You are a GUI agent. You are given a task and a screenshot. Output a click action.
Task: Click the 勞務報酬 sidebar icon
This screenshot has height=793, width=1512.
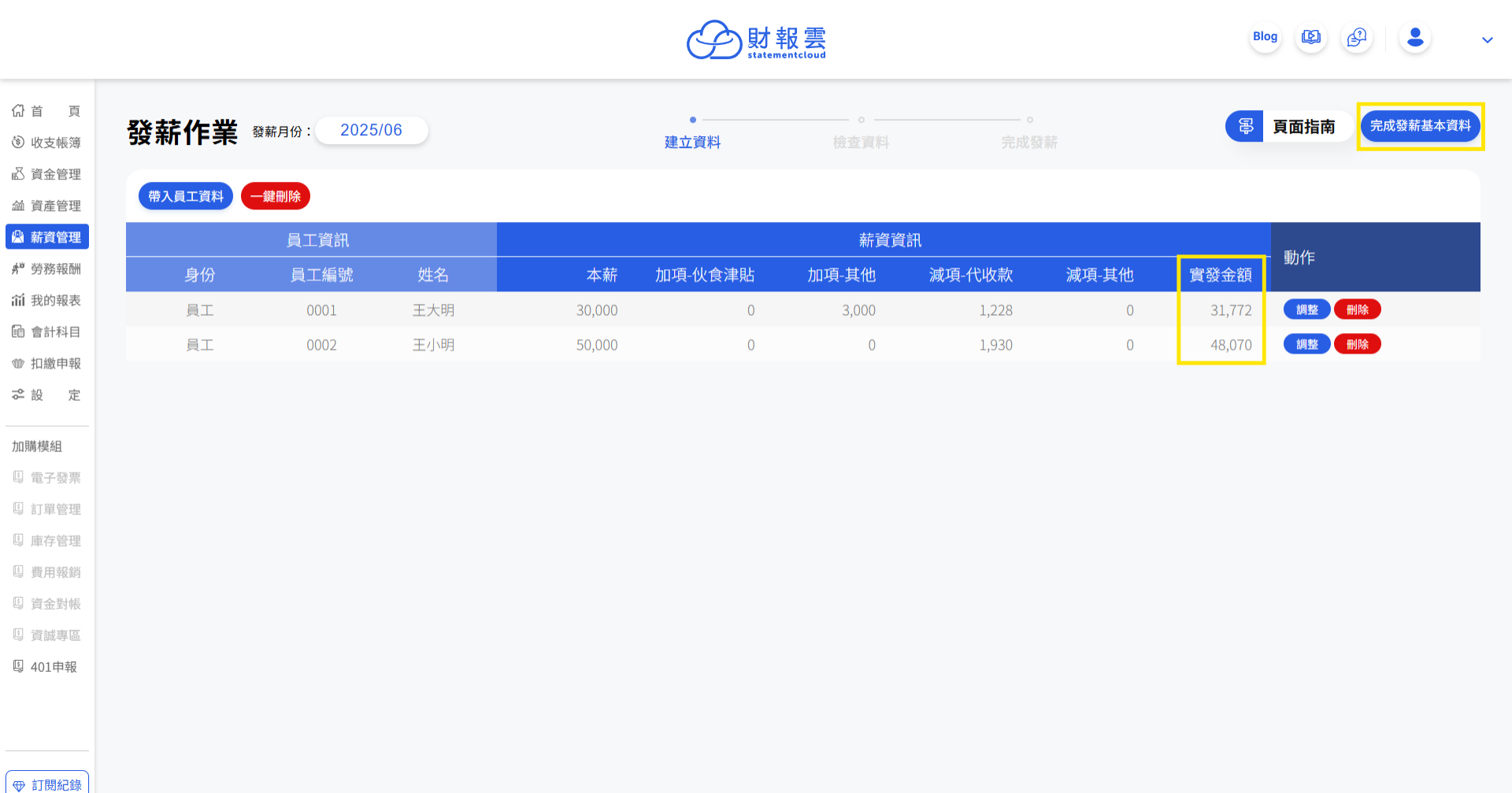pyautogui.click(x=18, y=269)
